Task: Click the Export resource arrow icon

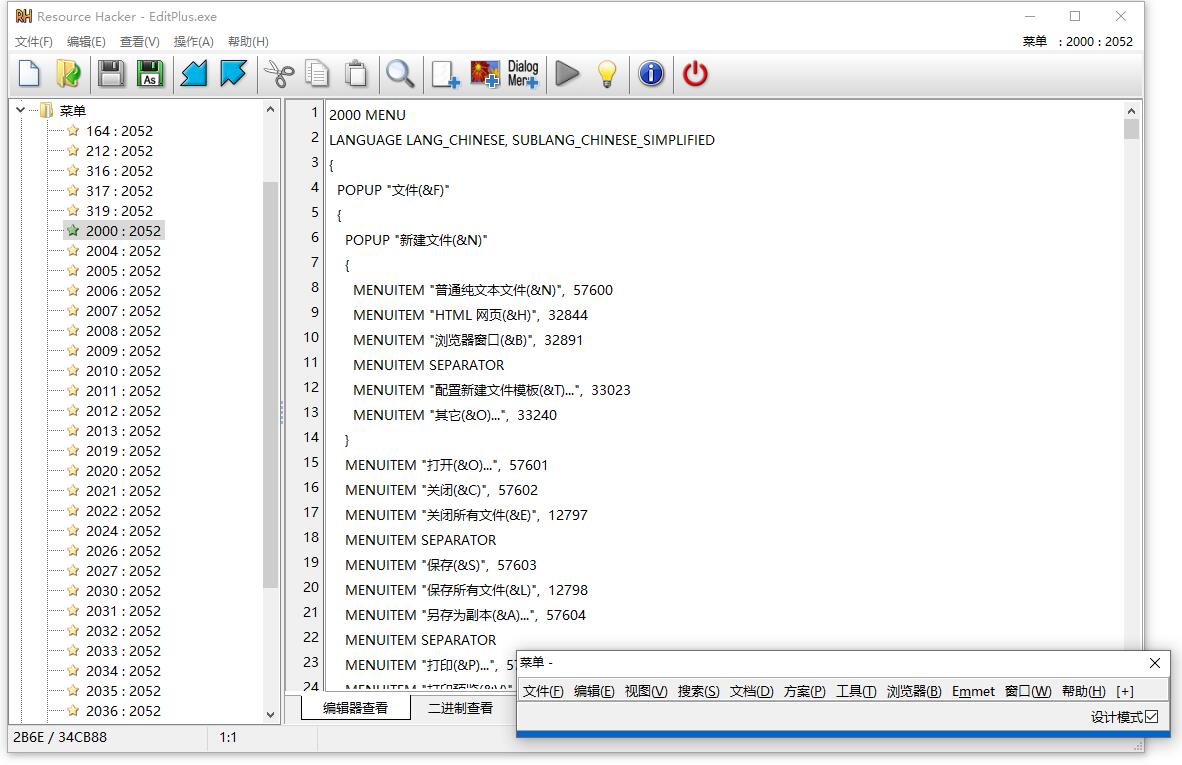Action: [x=233, y=74]
